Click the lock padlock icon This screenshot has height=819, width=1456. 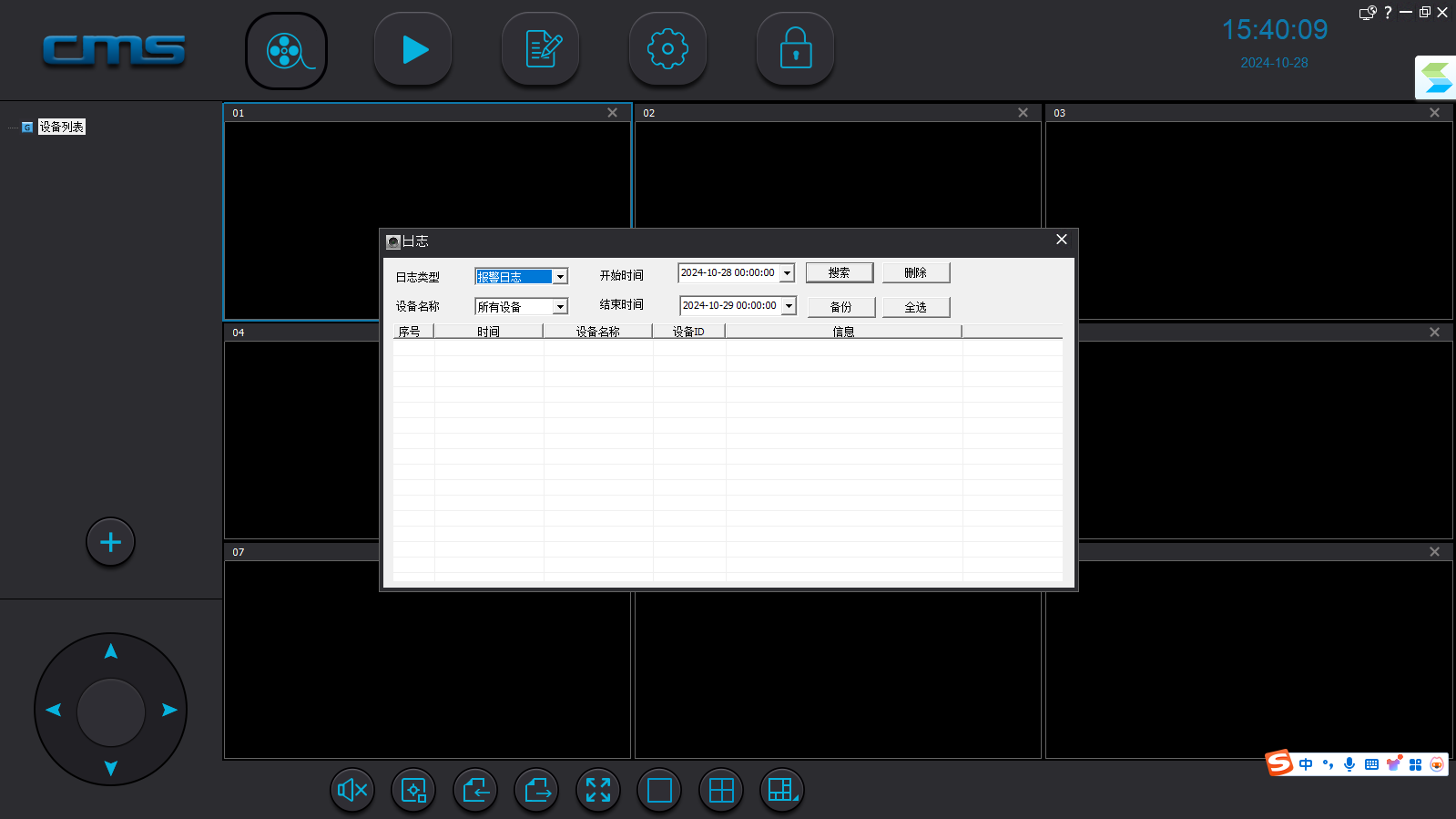[795, 50]
